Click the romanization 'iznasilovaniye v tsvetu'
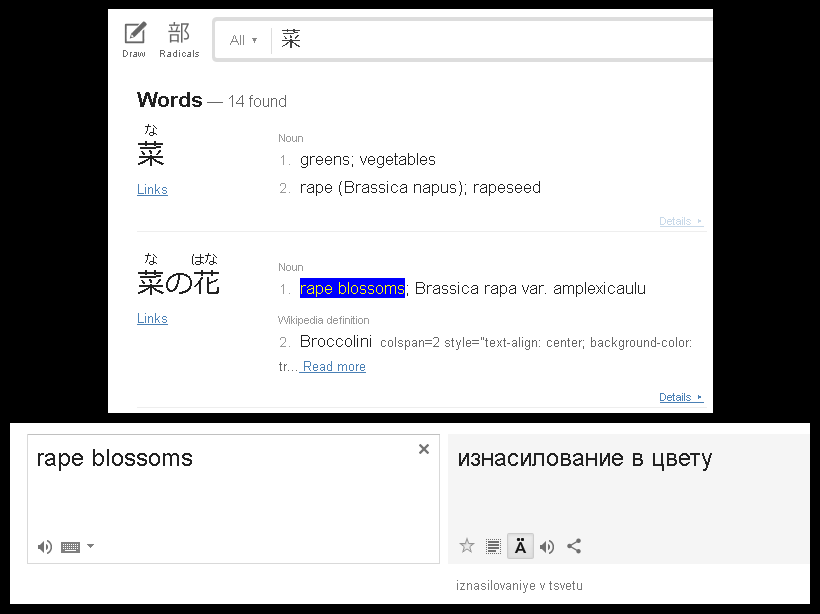This screenshot has height=614, width=820. pyautogui.click(x=519, y=586)
